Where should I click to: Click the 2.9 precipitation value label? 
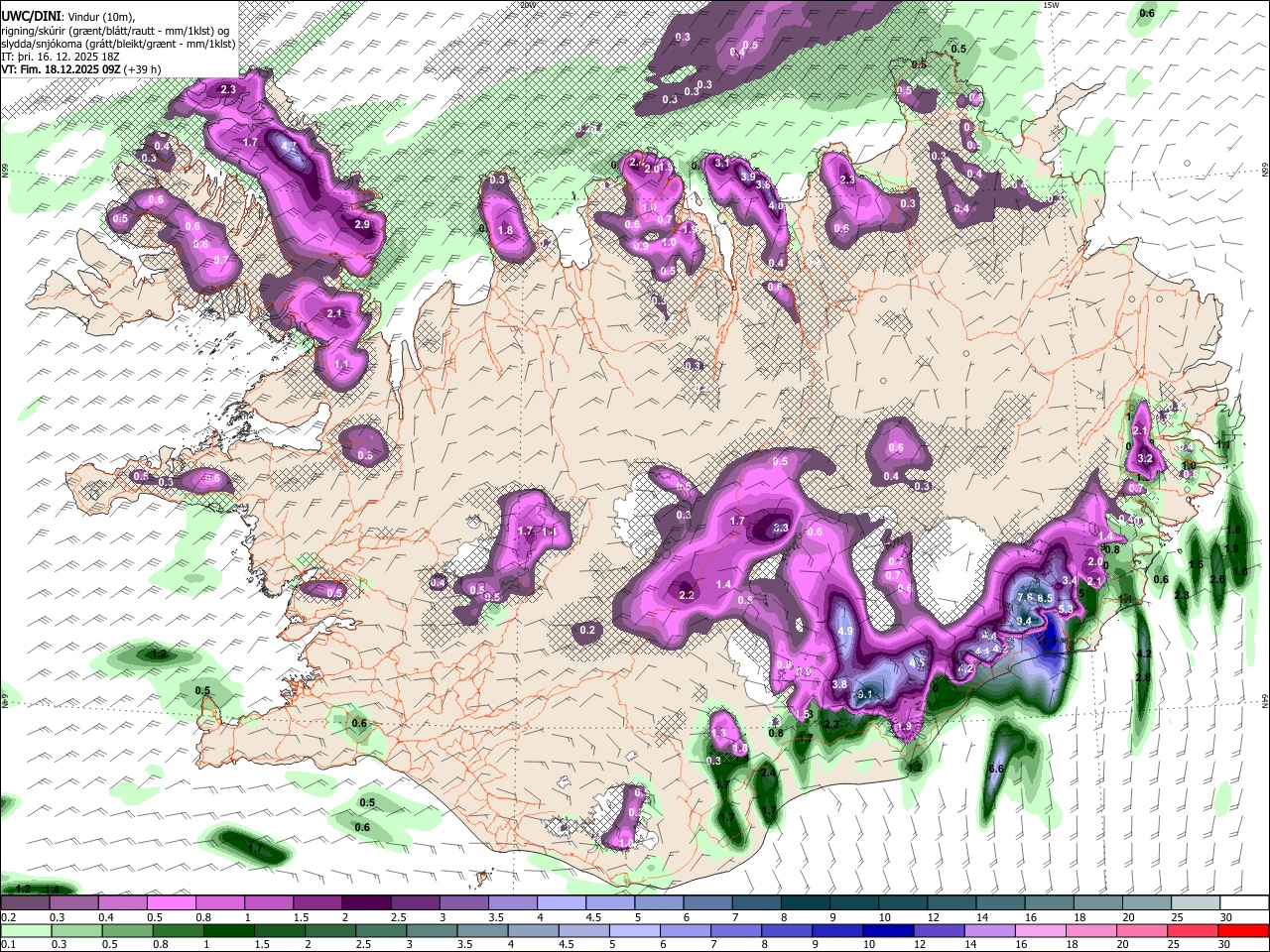pos(362,225)
